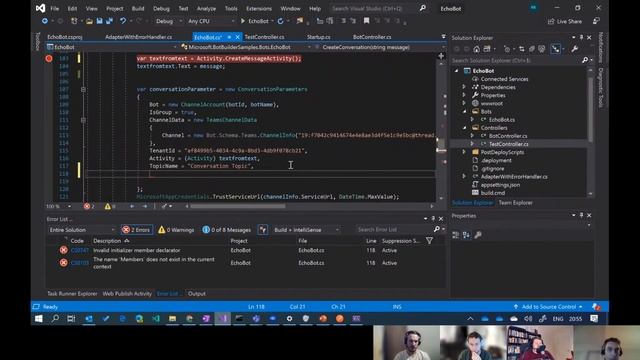Viewport: 640px width, 360px height.
Task: Open the Task Runner Explorer tab
Action: (72, 293)
